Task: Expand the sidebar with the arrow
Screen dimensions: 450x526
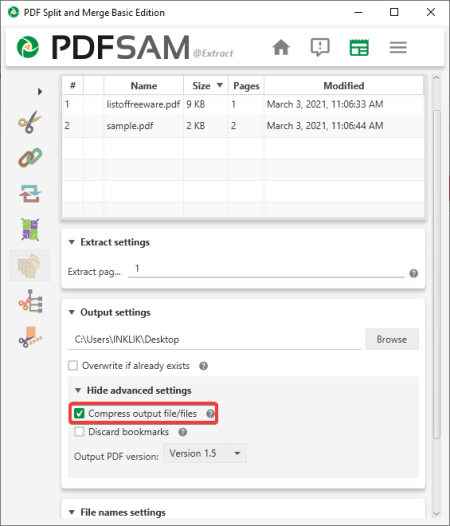Action: pyautogui.click(x=40, y=91)
